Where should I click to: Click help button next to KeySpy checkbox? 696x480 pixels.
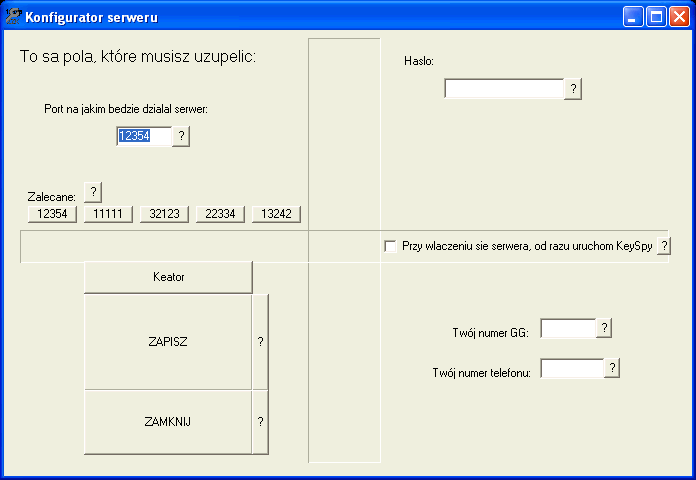coord(664,246)
